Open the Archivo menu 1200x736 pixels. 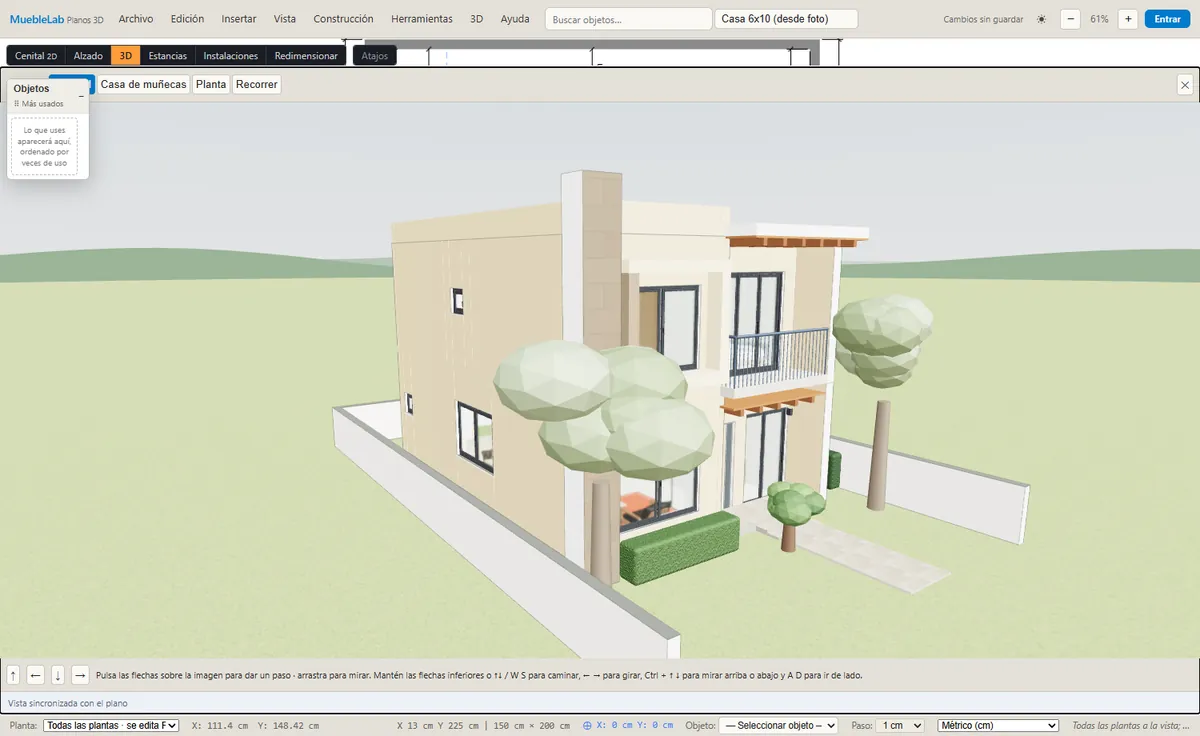[x=136, y=19]
